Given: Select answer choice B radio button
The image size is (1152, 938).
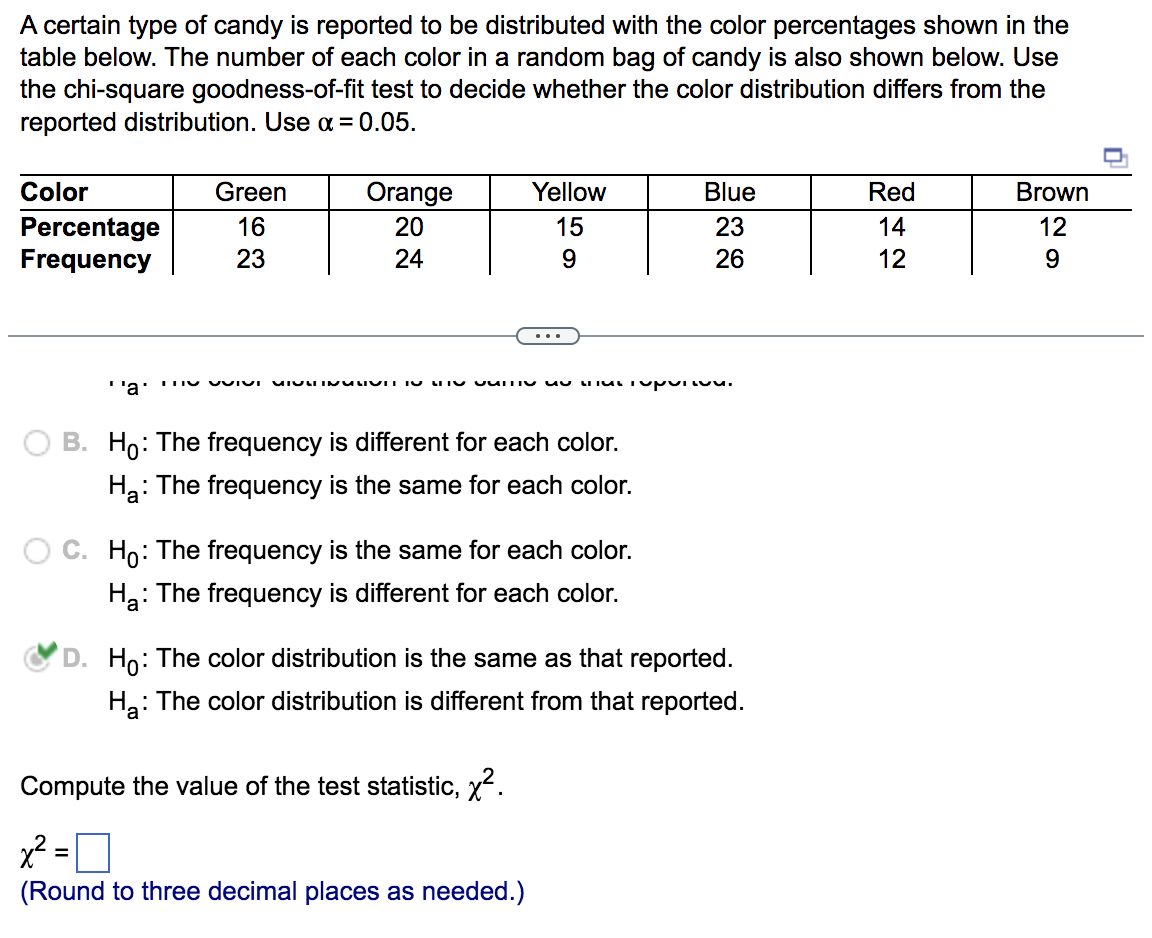Looking at the screenshot, I should [38, 442].
